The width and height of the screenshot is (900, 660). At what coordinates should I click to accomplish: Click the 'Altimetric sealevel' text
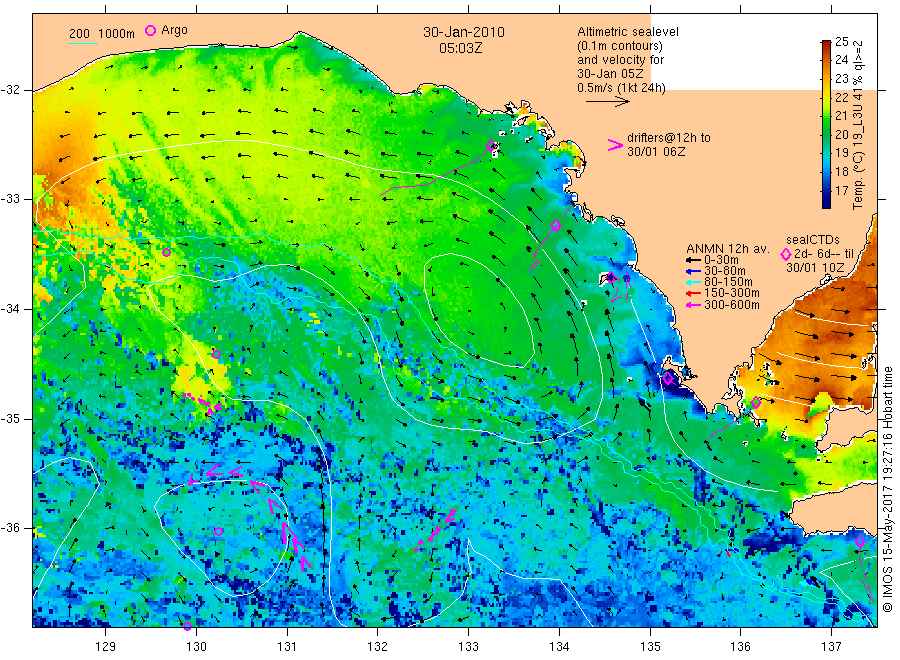pyautogui.click(x=628, y=32)
